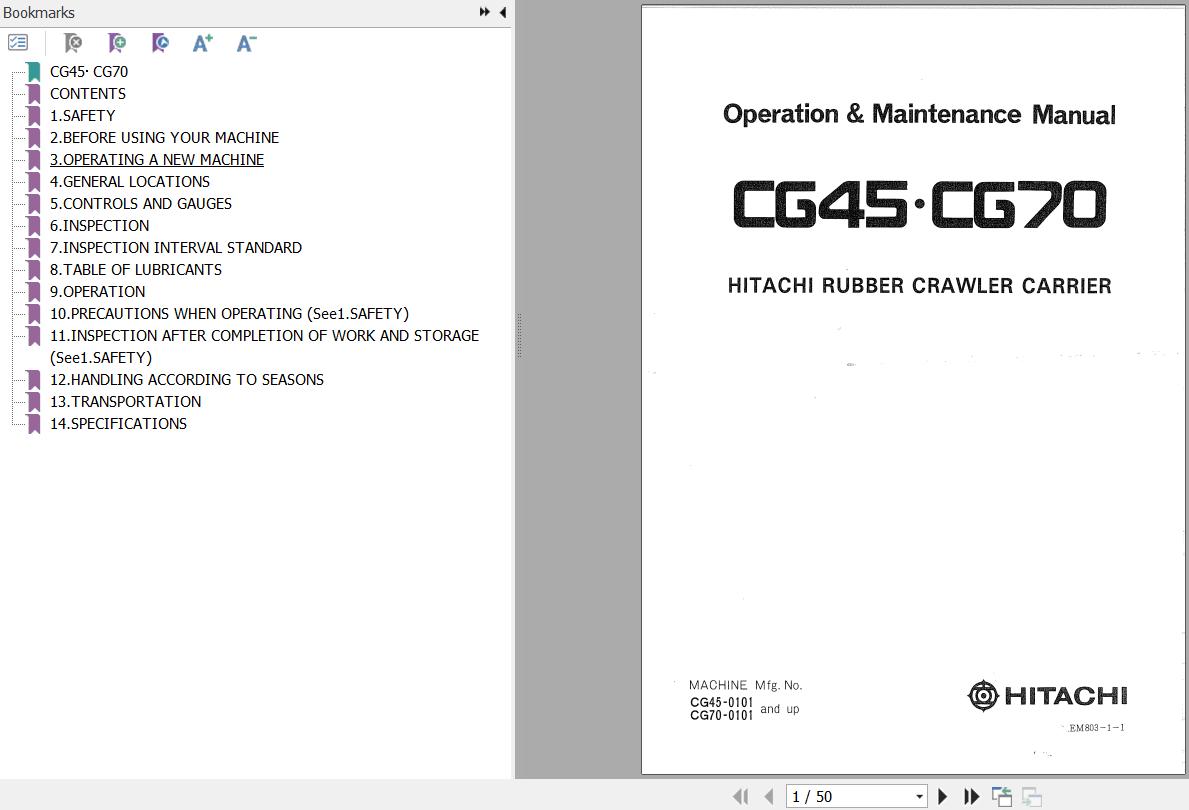Click the bookmark icon beside 8.TABLE OF LUBRICANTS
The height and width of the screenshot is (810, 1189).
pos(33,270)
